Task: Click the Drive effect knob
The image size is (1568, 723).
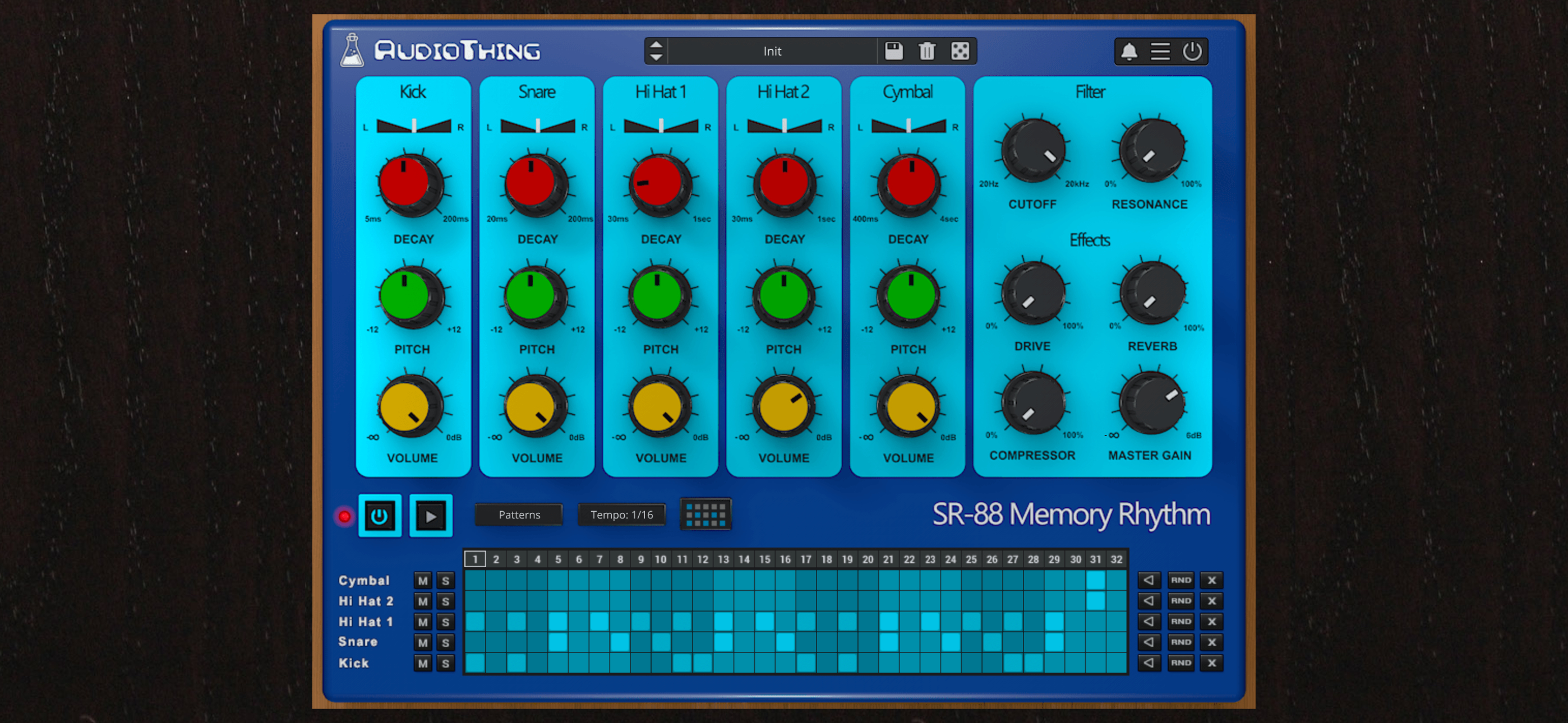Action: point(1034,292)
